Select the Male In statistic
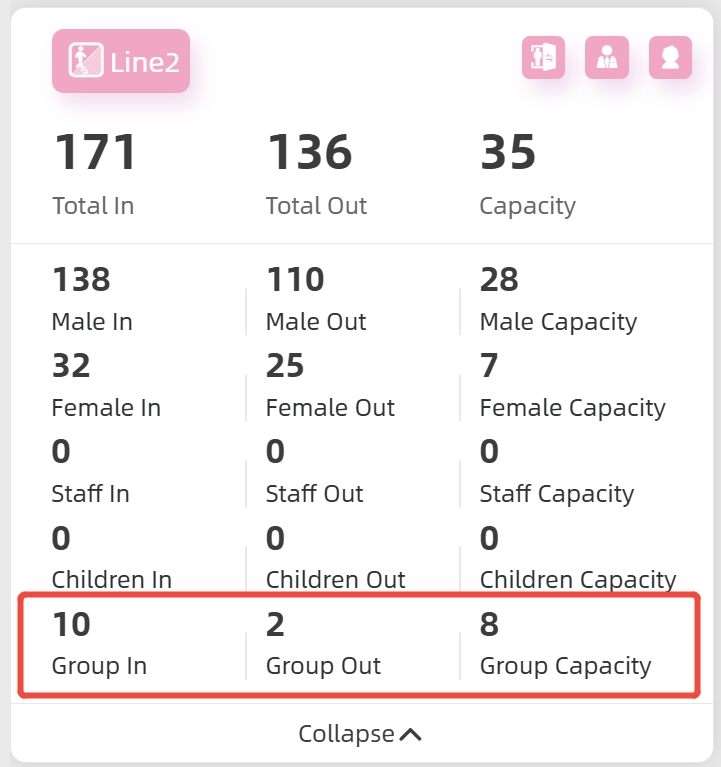The width and height of the screenshot is (721, 767). click(x=92, y=321)
